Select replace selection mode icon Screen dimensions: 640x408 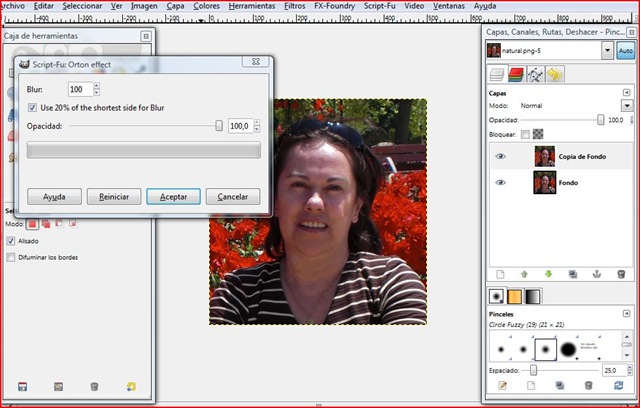point(32,224)
